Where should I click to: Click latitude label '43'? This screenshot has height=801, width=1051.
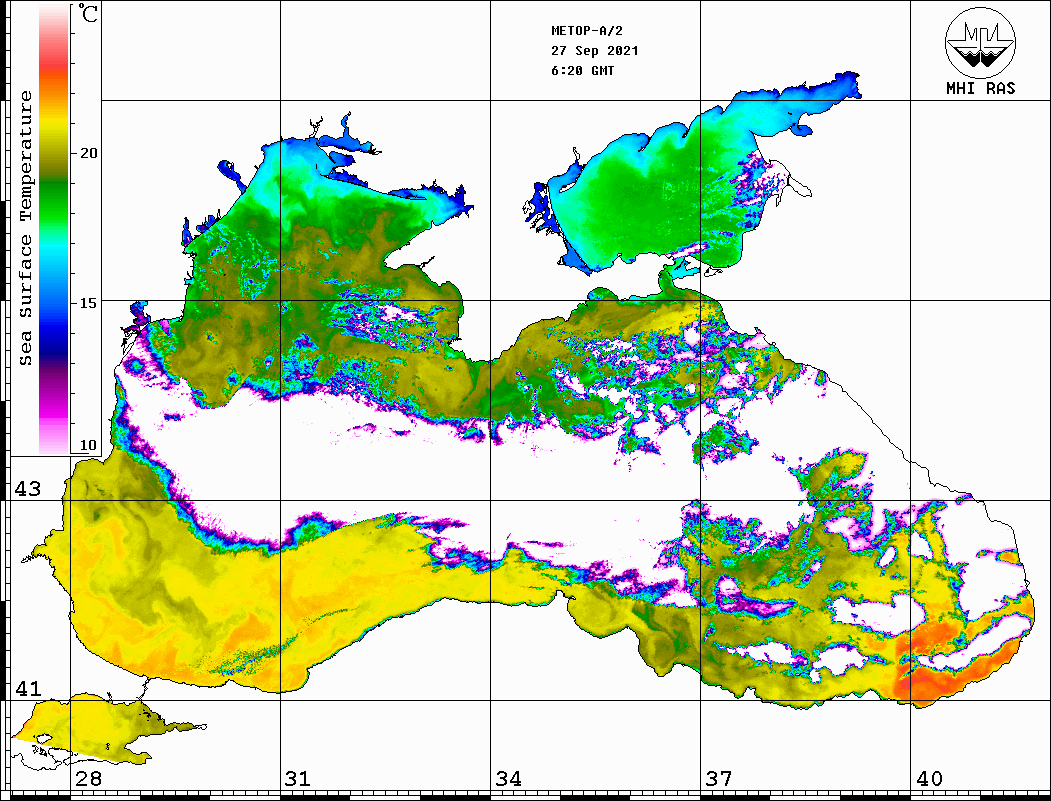pos(28,489)
